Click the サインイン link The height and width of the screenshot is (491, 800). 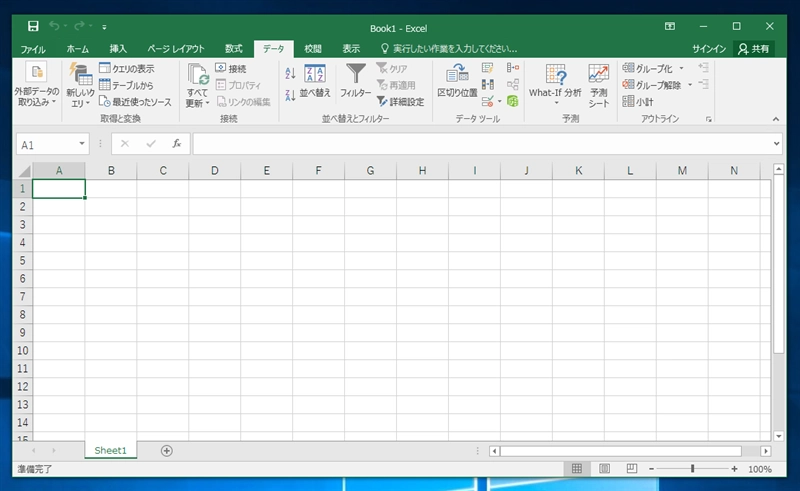pyautogui.click(x=709, y=49)
